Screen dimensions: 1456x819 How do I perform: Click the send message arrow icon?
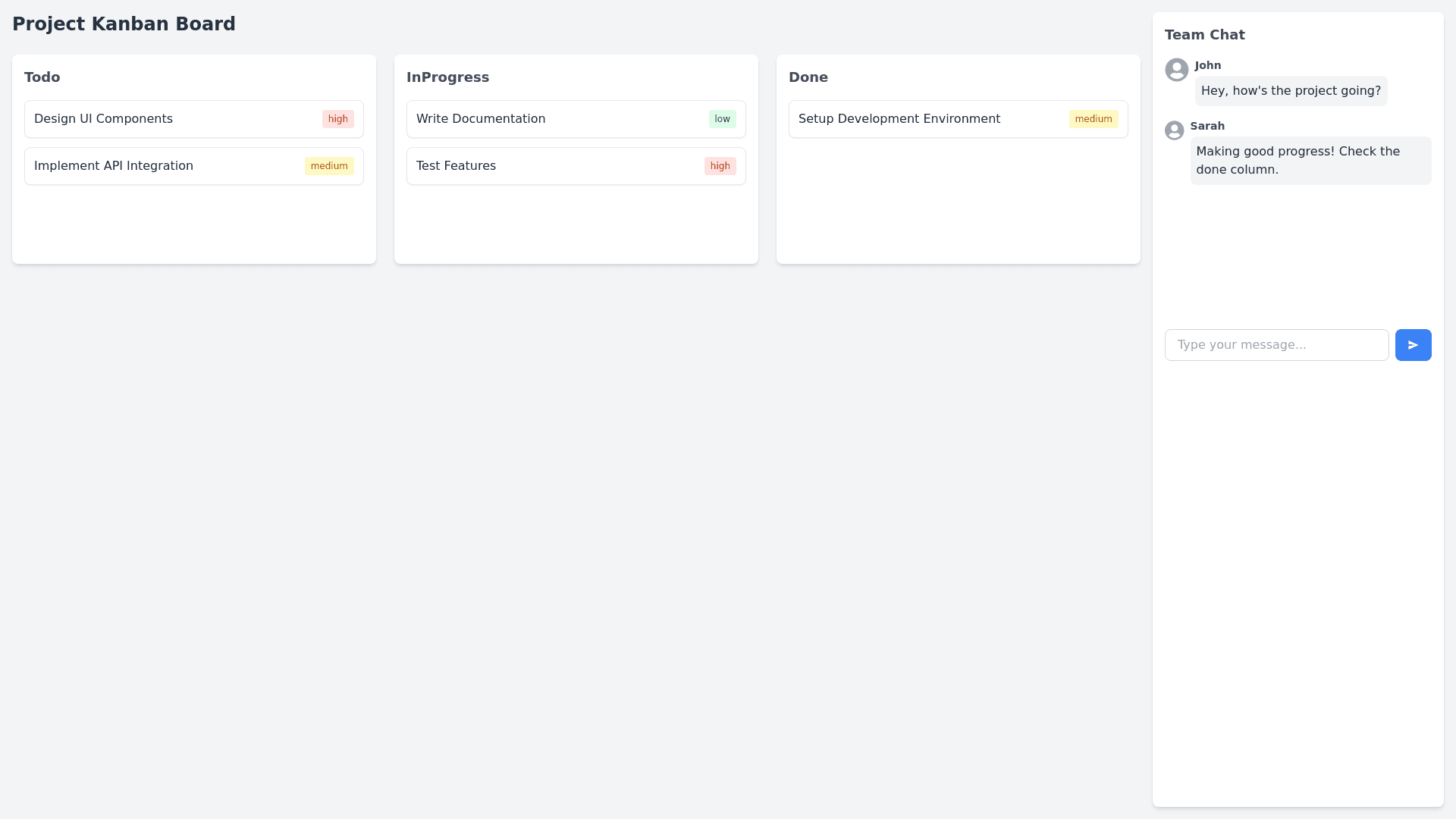[1413, 345]
